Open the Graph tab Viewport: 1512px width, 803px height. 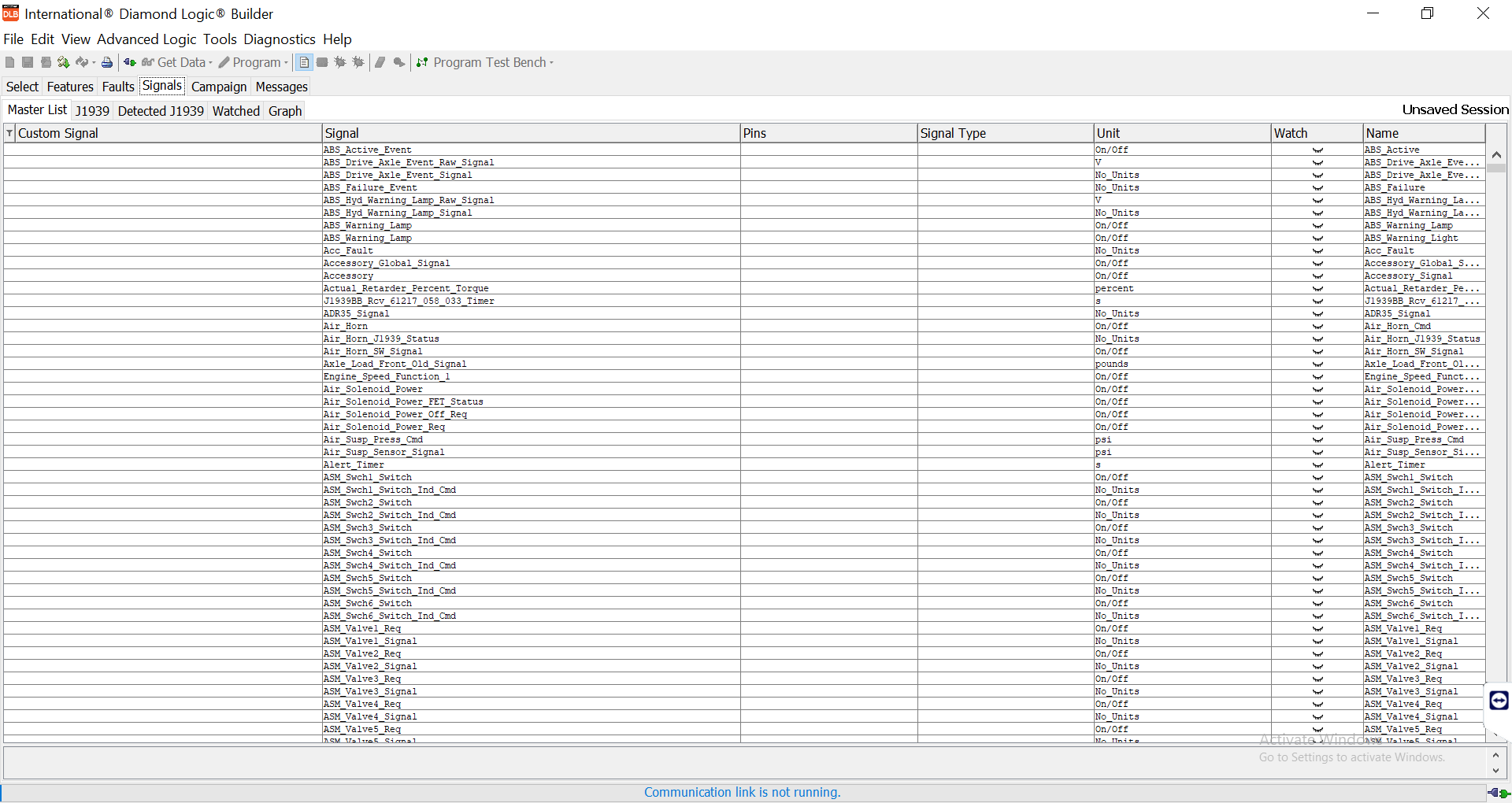pos(285,111)
